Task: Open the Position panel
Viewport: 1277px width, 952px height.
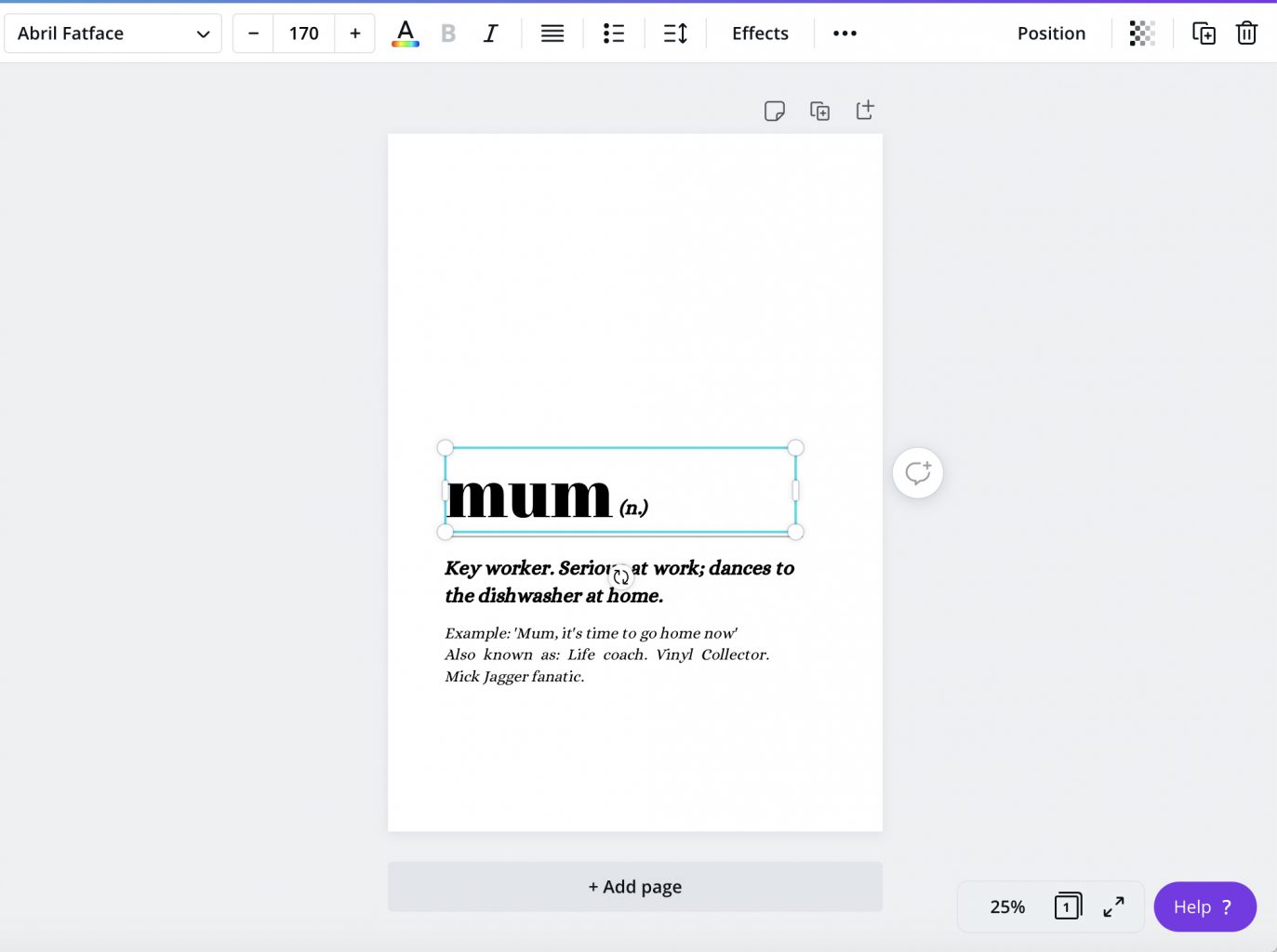Action: point(1051,33)
